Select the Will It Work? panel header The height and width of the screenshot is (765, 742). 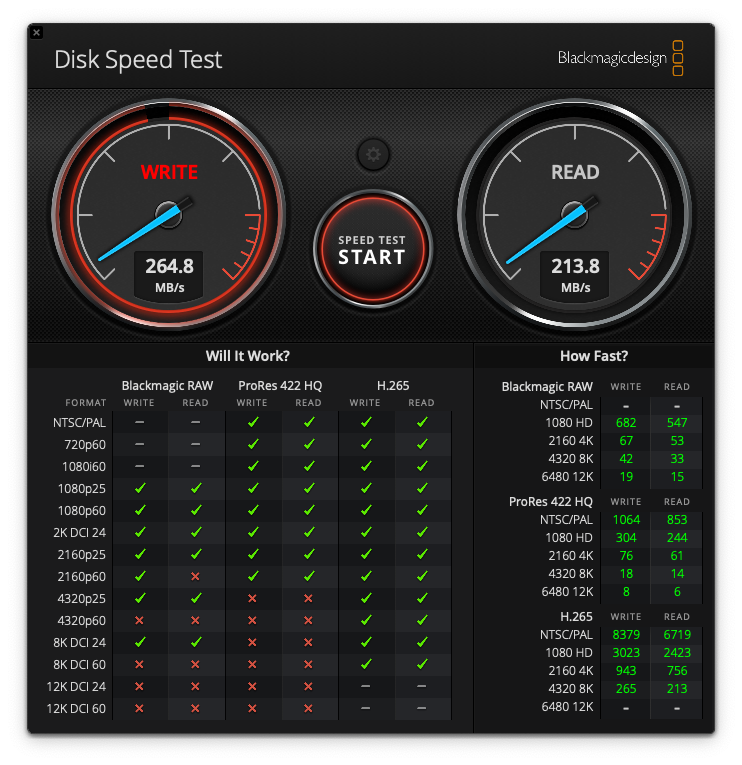pyautogui.click(x=248, y=355)
